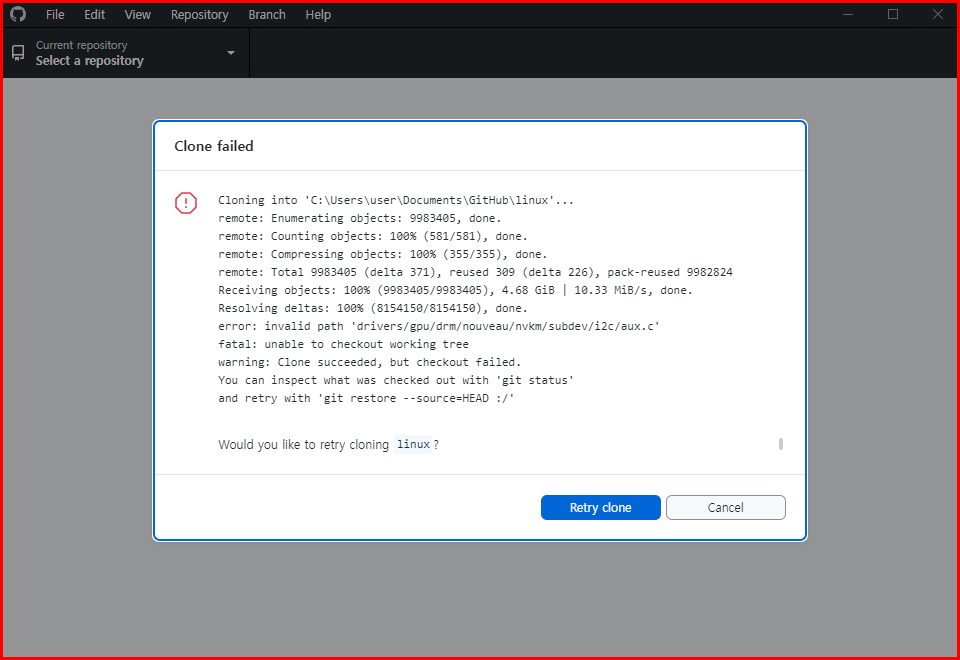This screenshot has height=660, width=960.
Task: Open the Help menu
Action: click(x=318, y=15)
